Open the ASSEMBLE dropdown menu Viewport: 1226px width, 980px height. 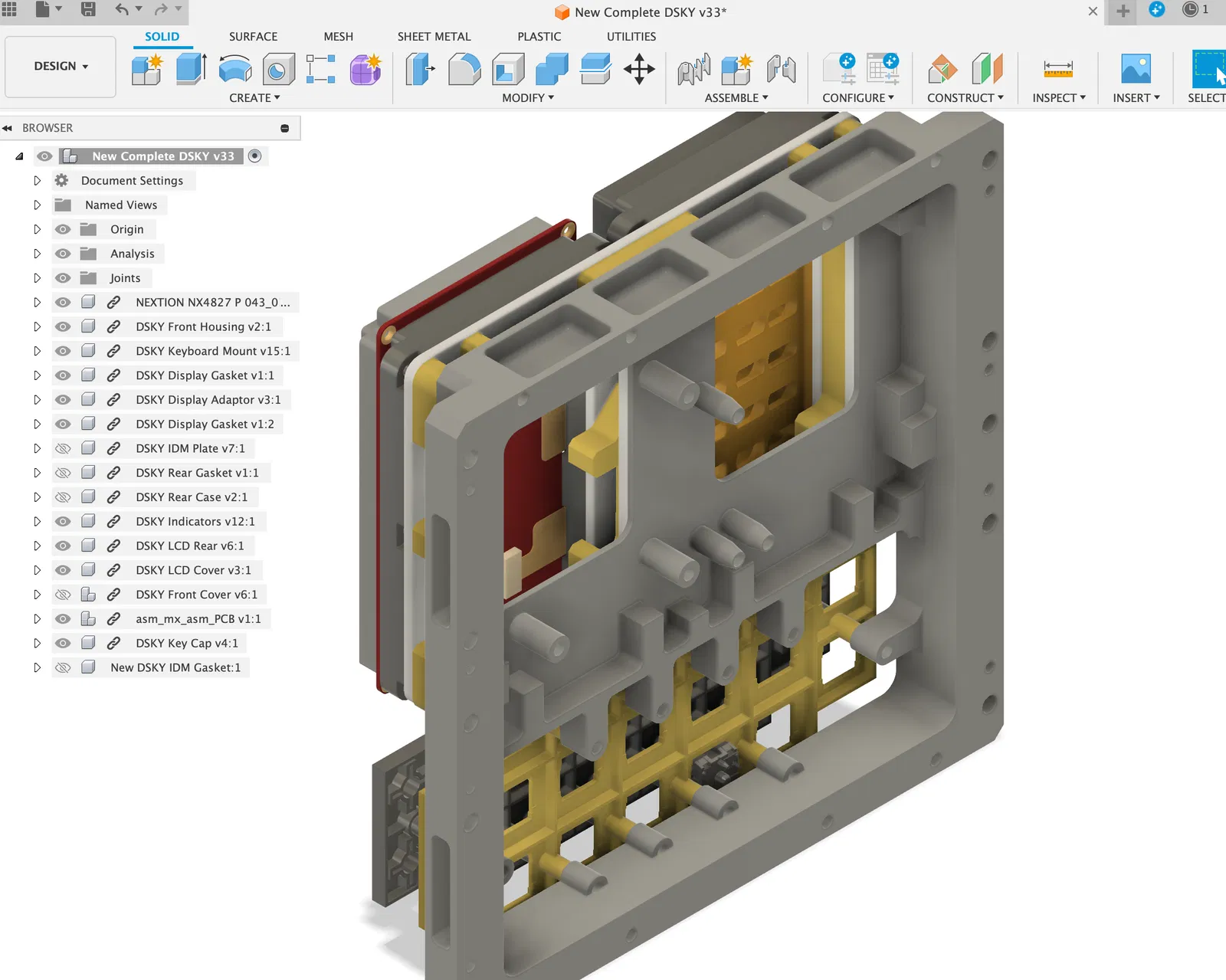coord(736,98)
